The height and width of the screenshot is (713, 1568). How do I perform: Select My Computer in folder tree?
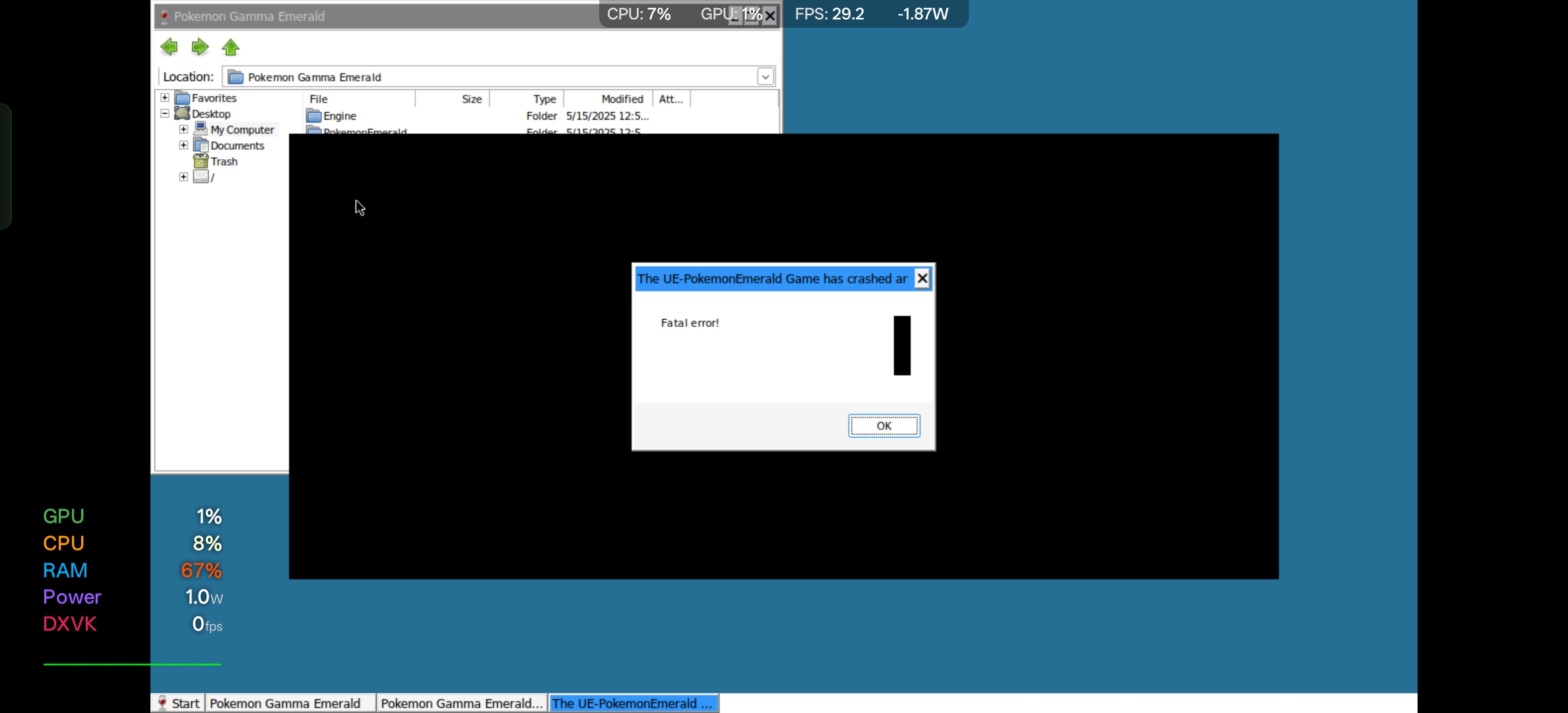(x=242, y=130)
